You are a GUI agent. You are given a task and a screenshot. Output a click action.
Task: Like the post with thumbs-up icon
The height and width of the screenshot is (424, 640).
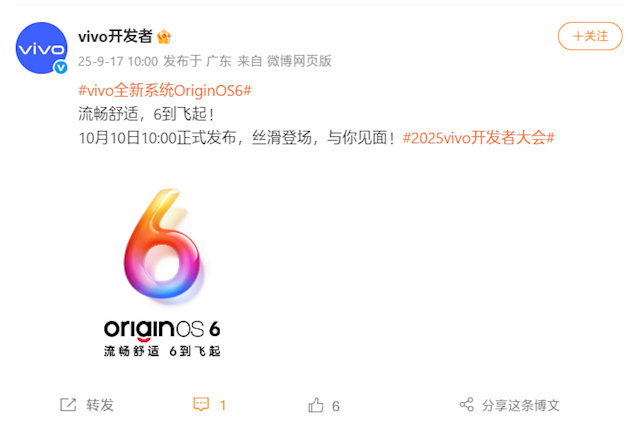coord(316,405)
